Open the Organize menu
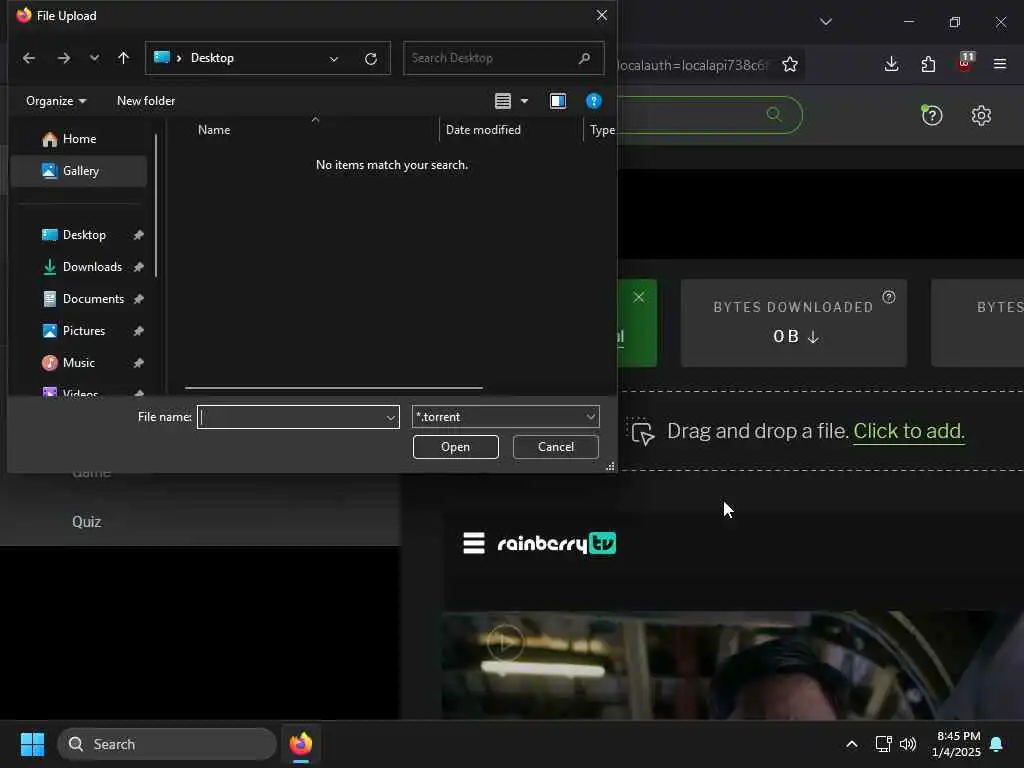Image resolution: width=1024 pixels, height=768 pixels. point(56,101)
